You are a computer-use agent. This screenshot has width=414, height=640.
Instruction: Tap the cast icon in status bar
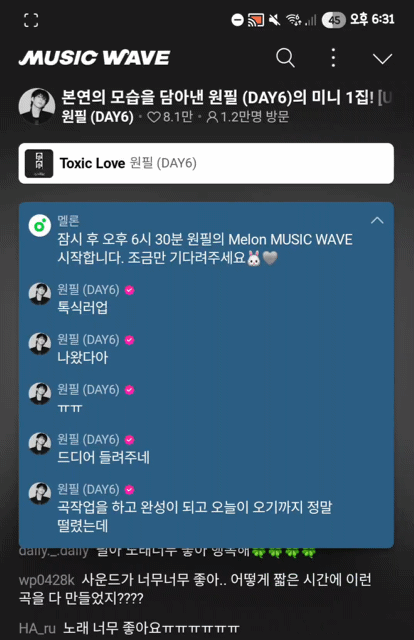click(256, 20)
